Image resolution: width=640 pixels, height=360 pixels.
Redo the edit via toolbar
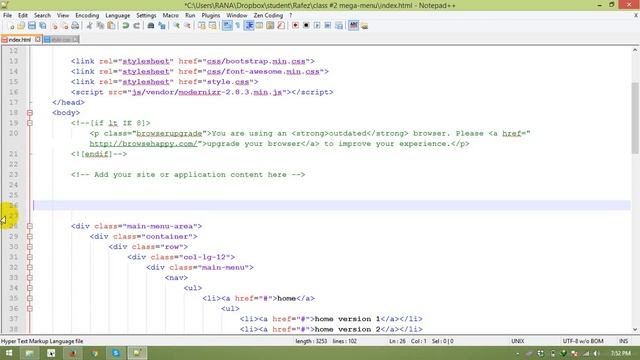tap(136, 26)
